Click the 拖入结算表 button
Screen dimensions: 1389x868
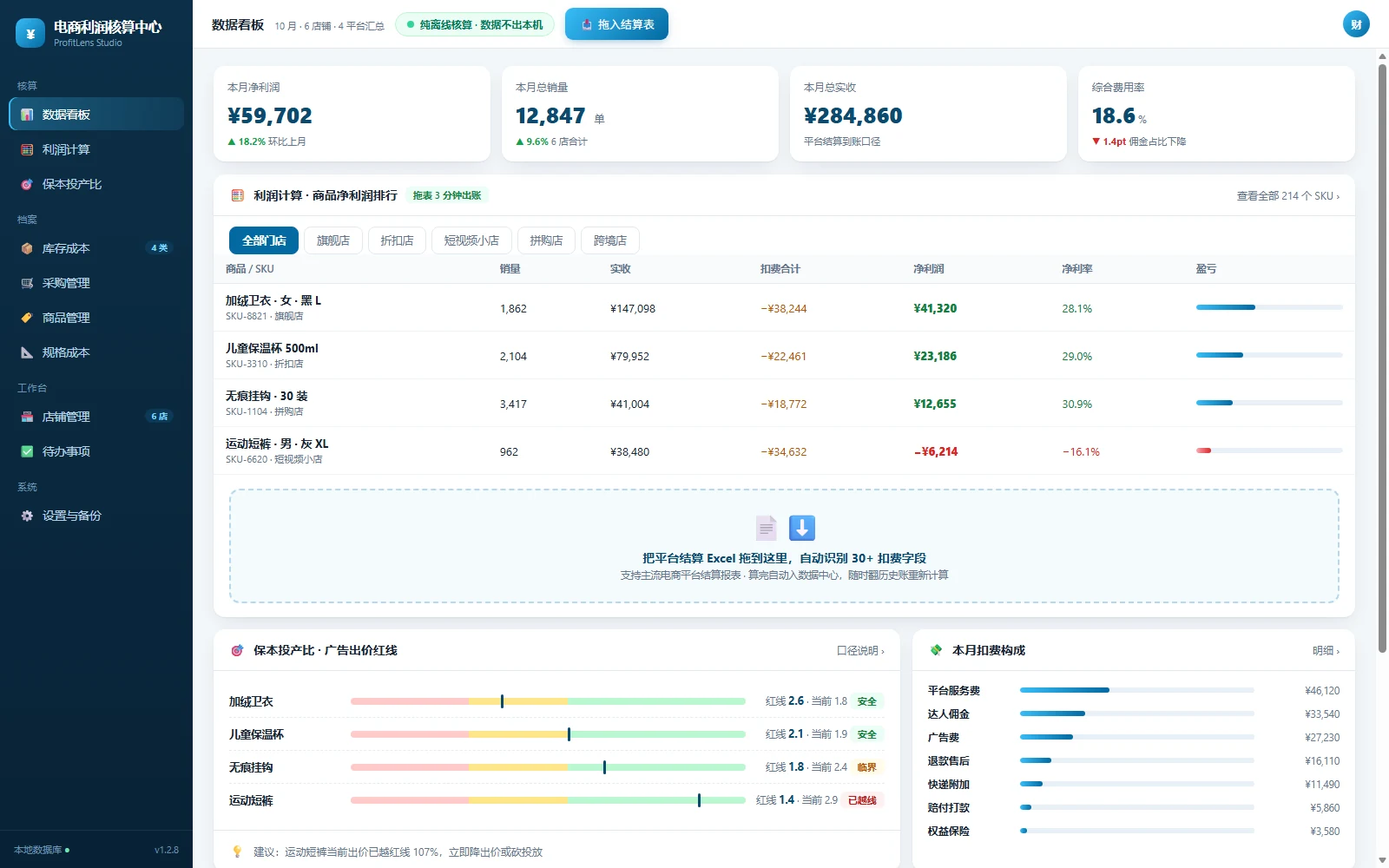coord(616,24)
